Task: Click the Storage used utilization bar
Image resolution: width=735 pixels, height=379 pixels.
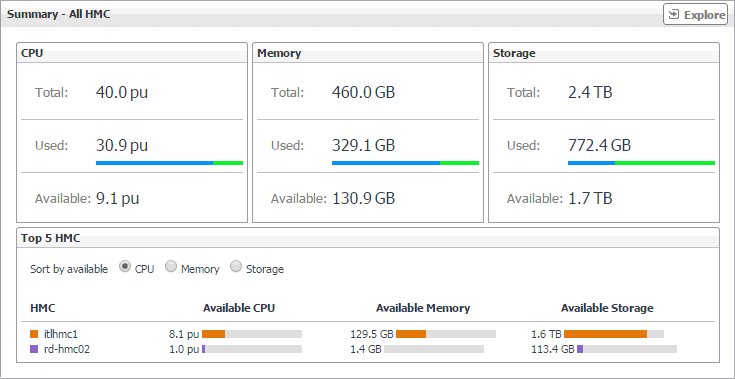Action: click(641, 163)
